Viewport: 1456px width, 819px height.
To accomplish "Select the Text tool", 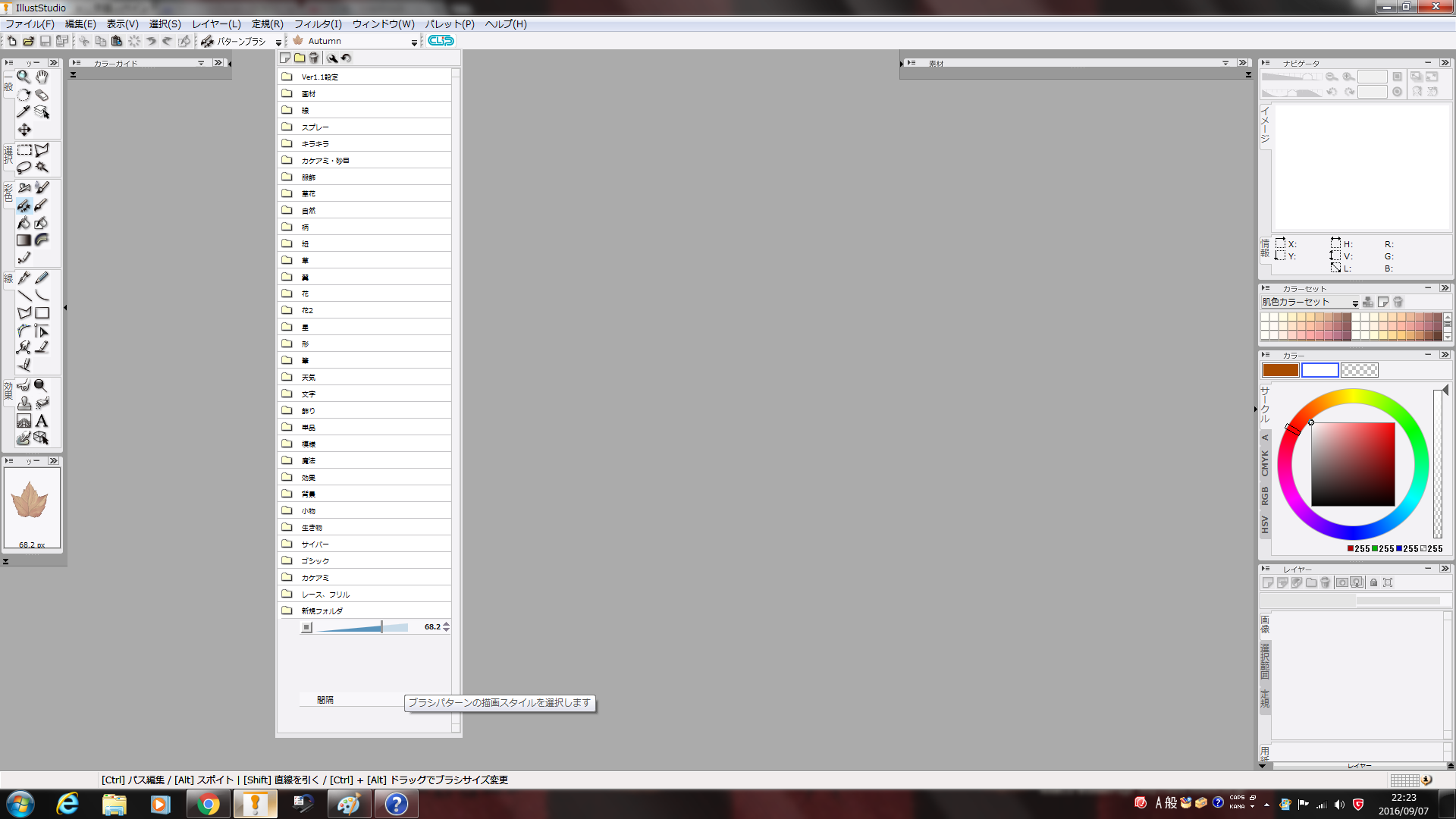I will pos(42,422).
